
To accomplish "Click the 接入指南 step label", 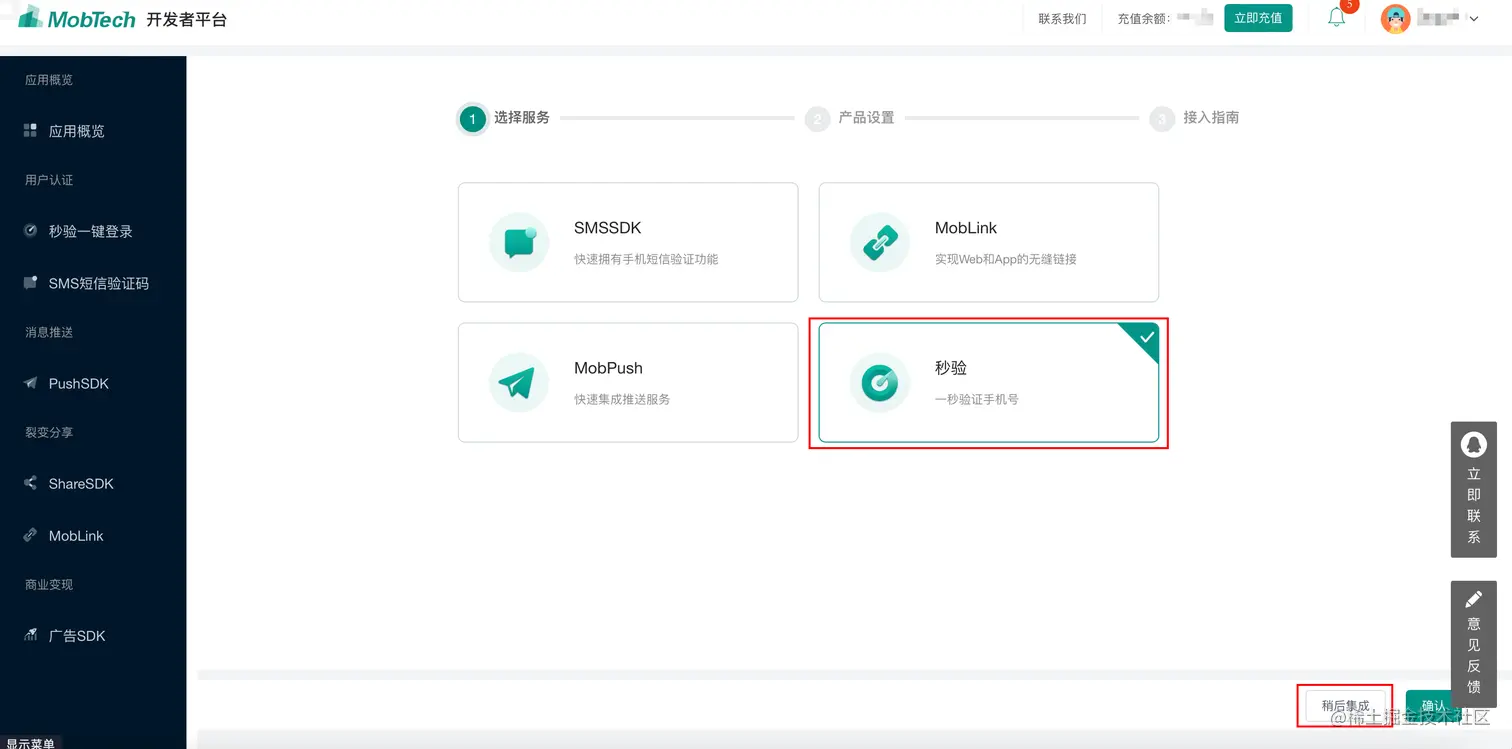I will (1211, 117).
